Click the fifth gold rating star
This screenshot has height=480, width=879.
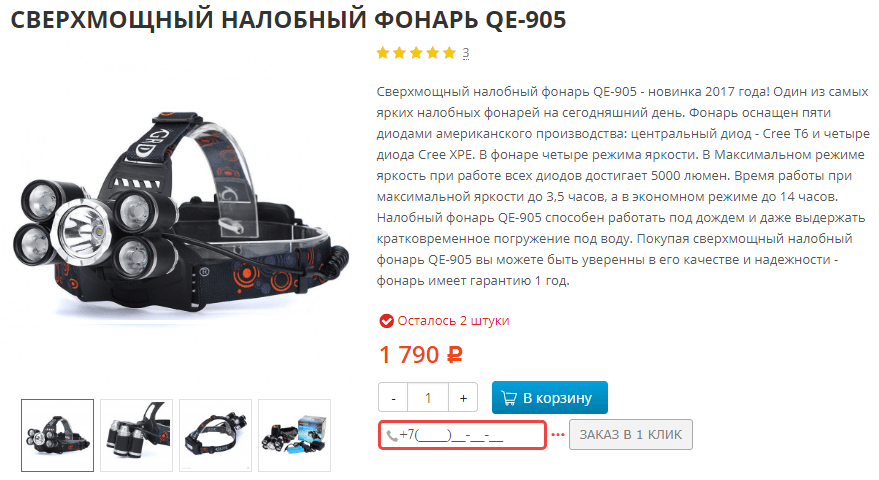click(449, 53)
